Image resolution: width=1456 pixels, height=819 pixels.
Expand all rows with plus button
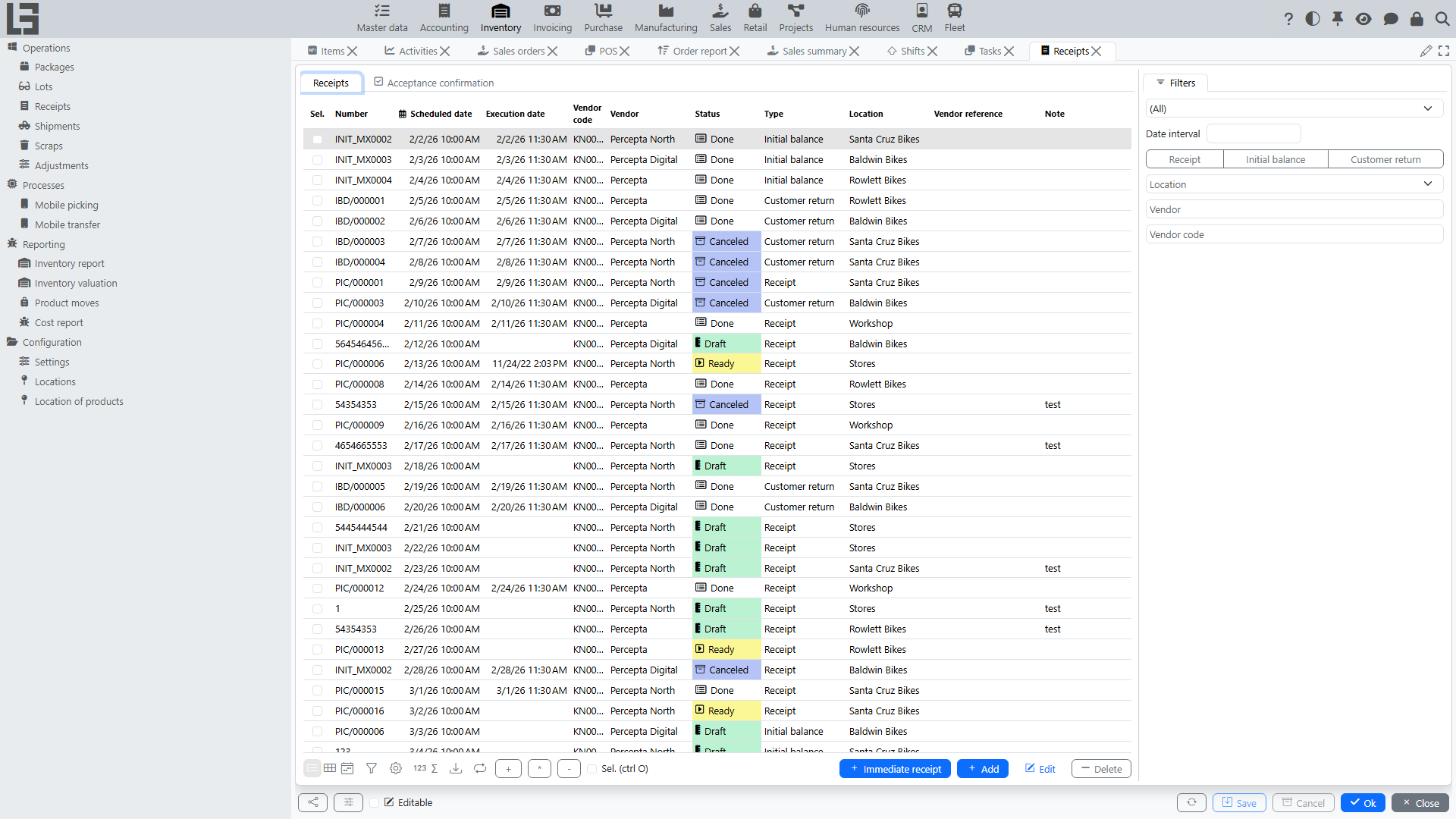tap(509, 769)
